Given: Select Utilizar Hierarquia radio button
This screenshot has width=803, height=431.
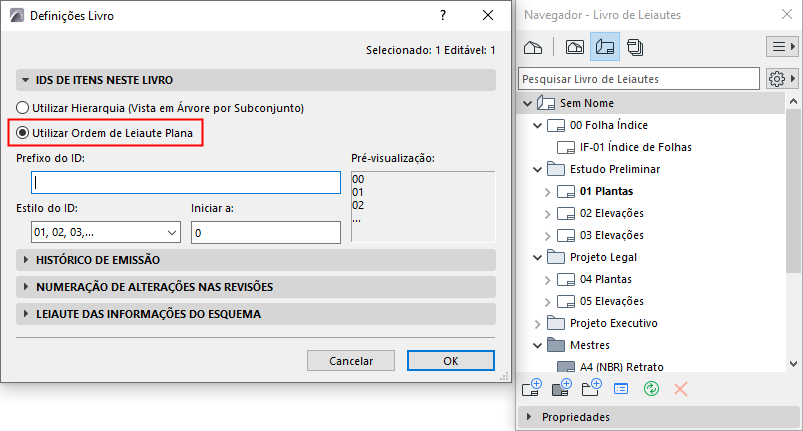Looking at the screenshot, I should 23,108.
